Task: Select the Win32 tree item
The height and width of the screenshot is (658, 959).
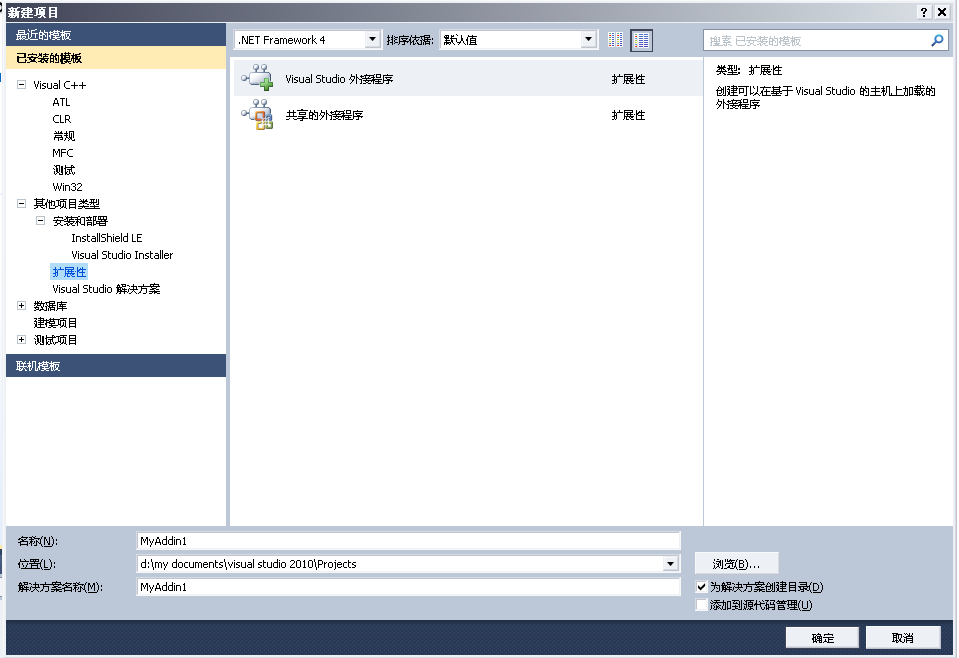Action: pyautogui.click(x=67, y=187)
